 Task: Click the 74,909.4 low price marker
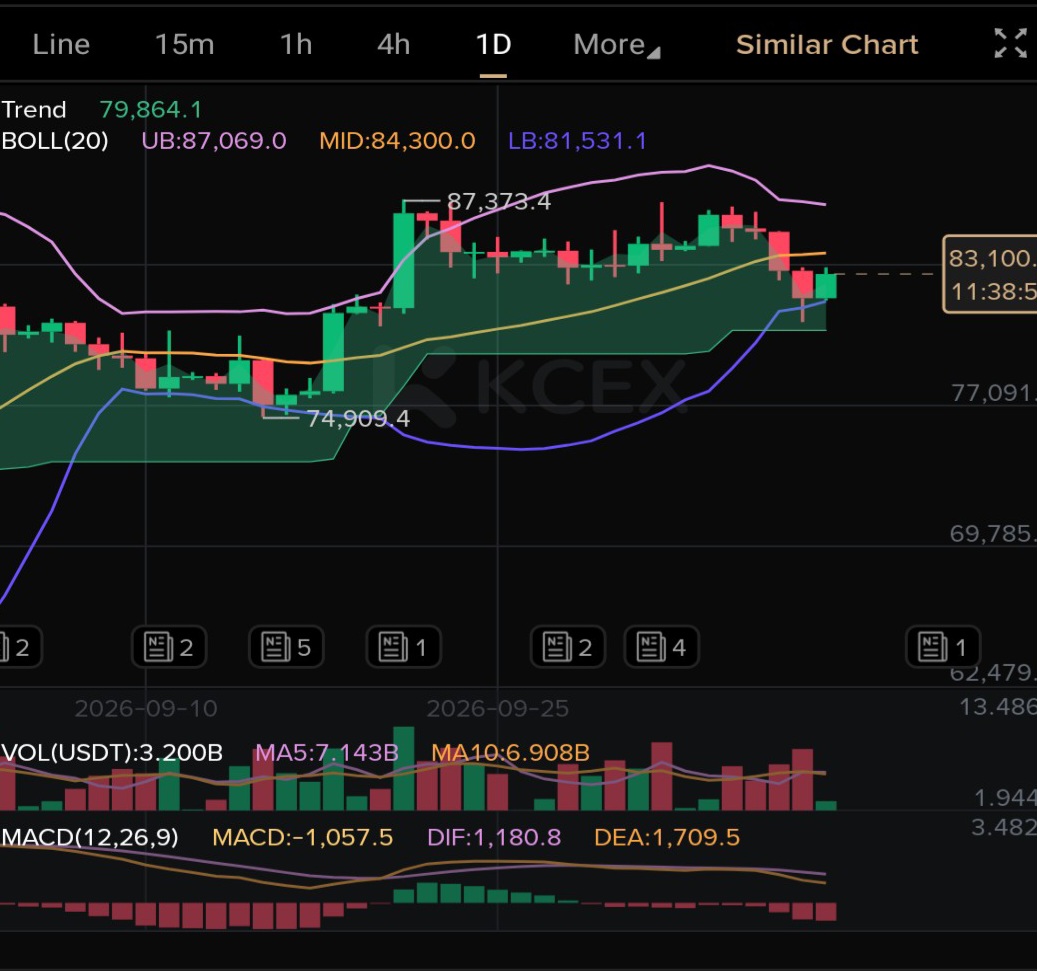pos(358,418)
